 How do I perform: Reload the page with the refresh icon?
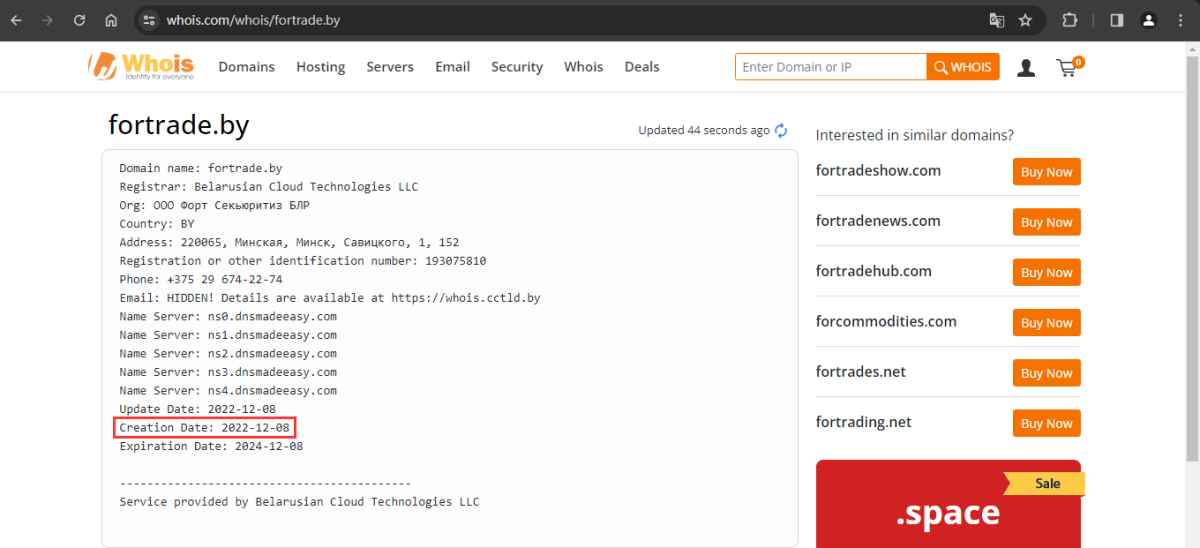point(79,20)
